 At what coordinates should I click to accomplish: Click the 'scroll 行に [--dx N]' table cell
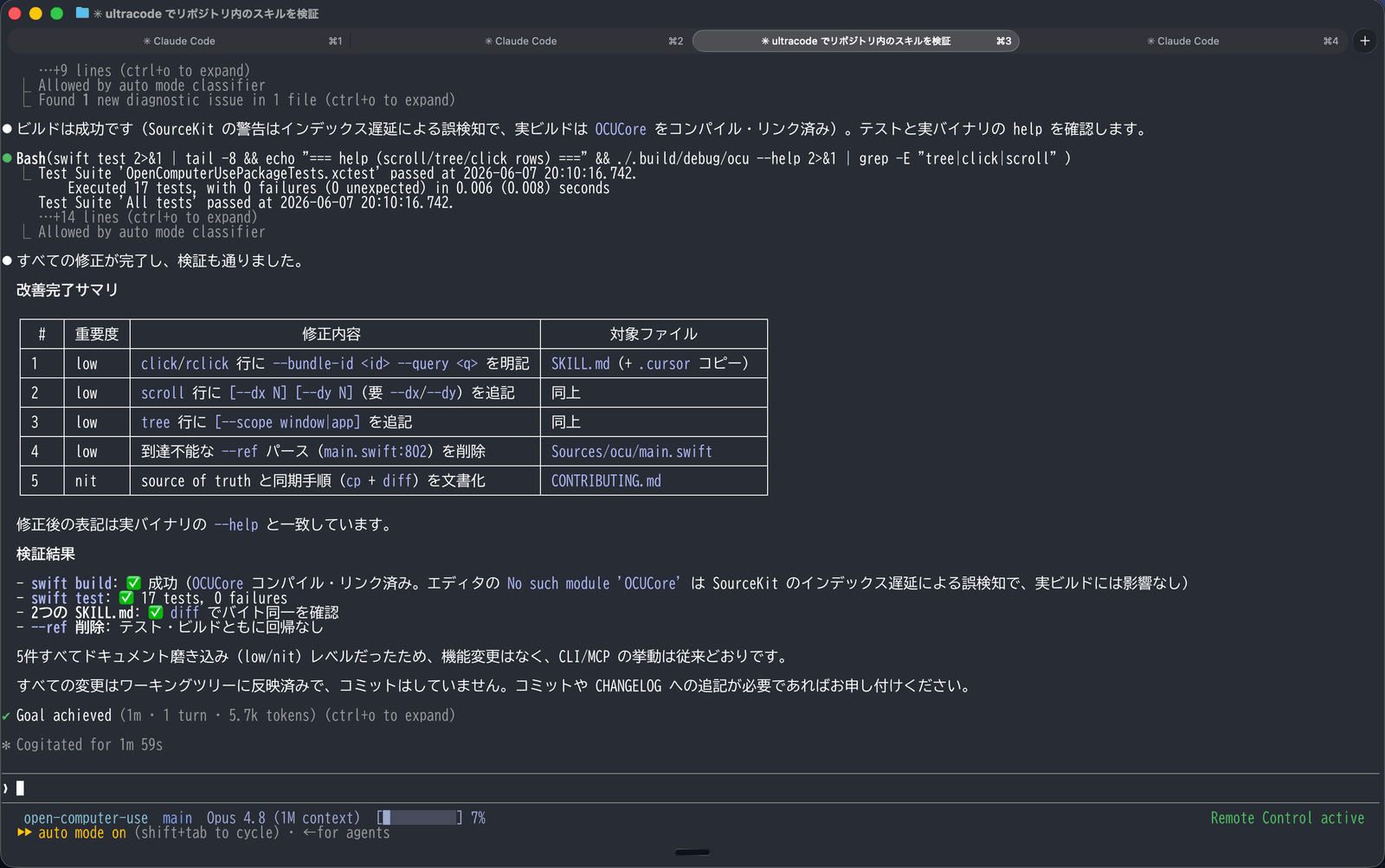click(x=335, y=393)
